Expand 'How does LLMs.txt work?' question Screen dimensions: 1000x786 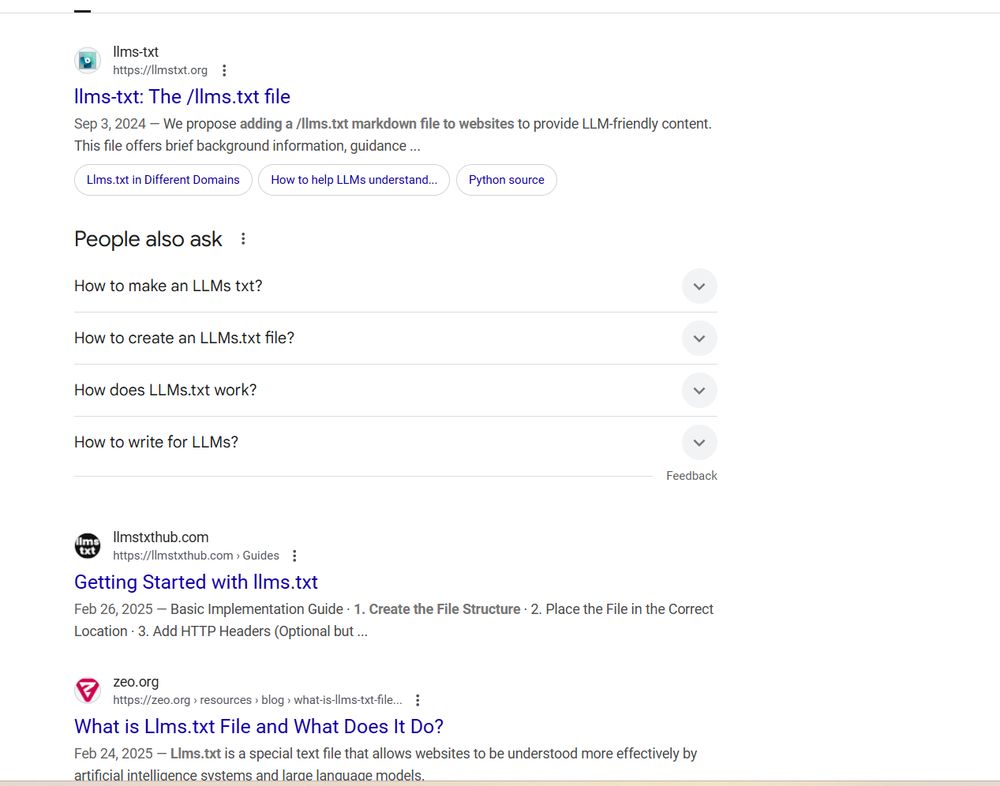pyautogui.click(x=395, y=390)
